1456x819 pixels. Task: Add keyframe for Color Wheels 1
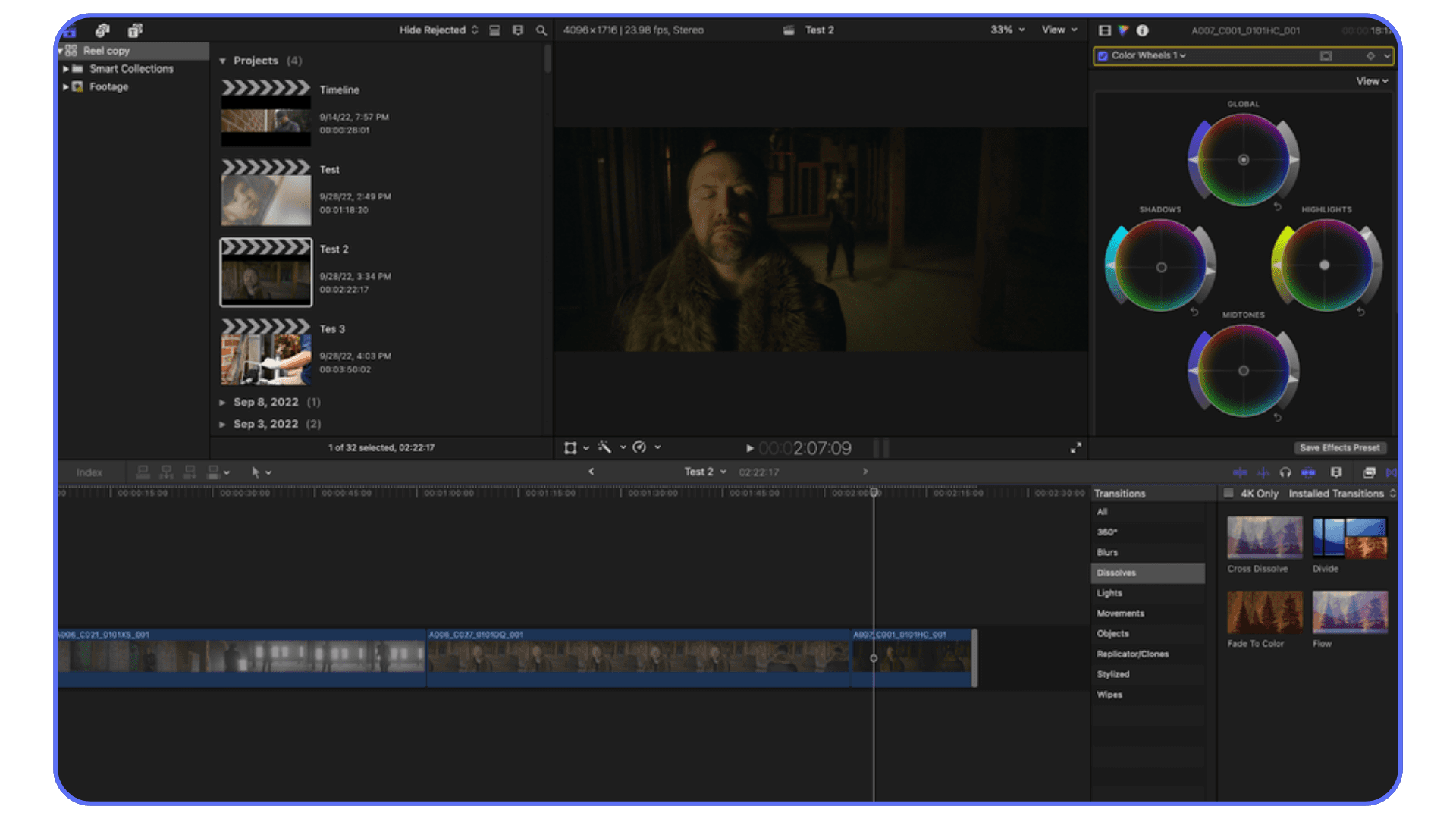click(1370, 56)
